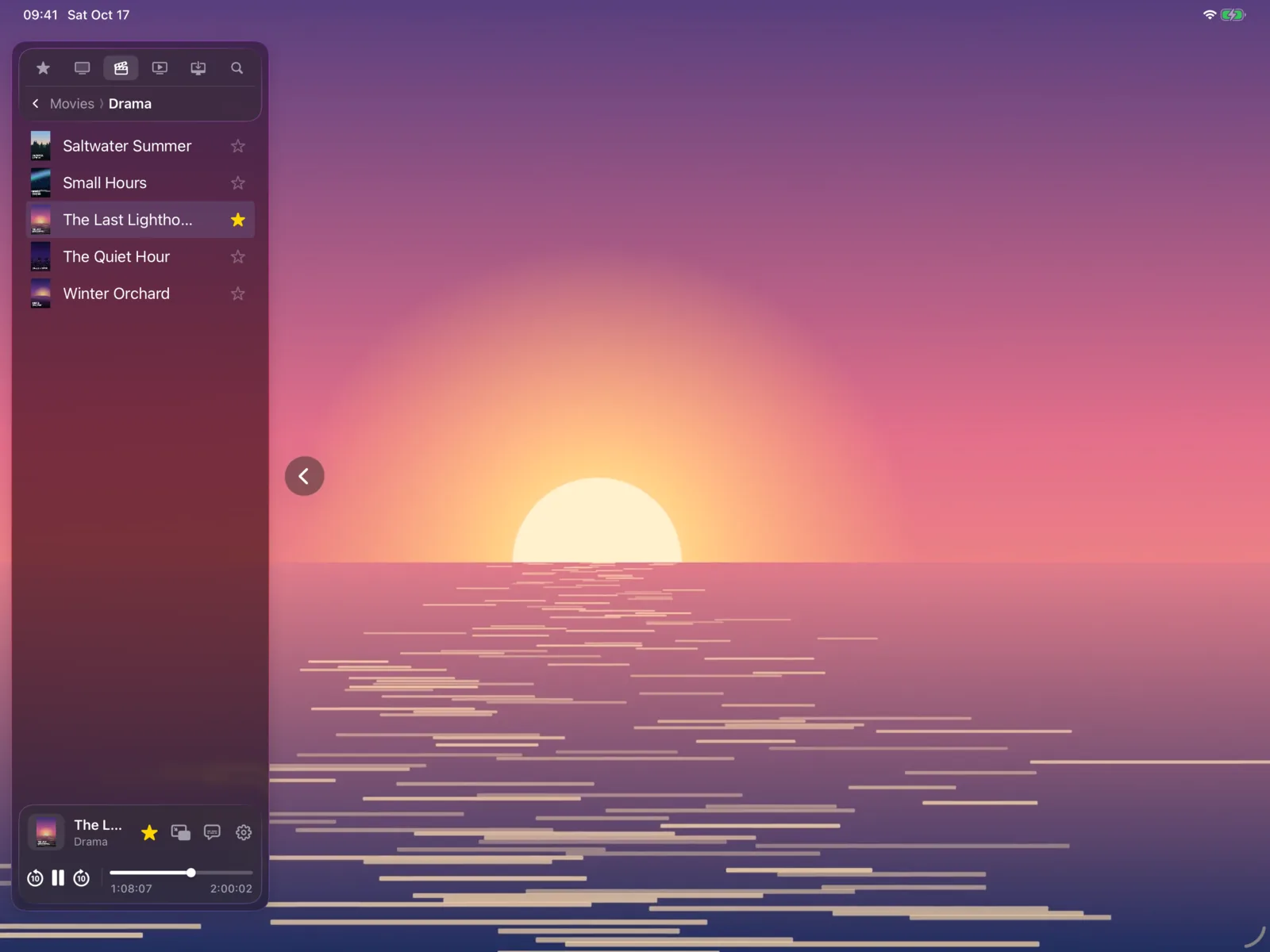Enable picture-in-picture mode
This screenshot has width=1270, height=952.
click(x=181, y=832)
